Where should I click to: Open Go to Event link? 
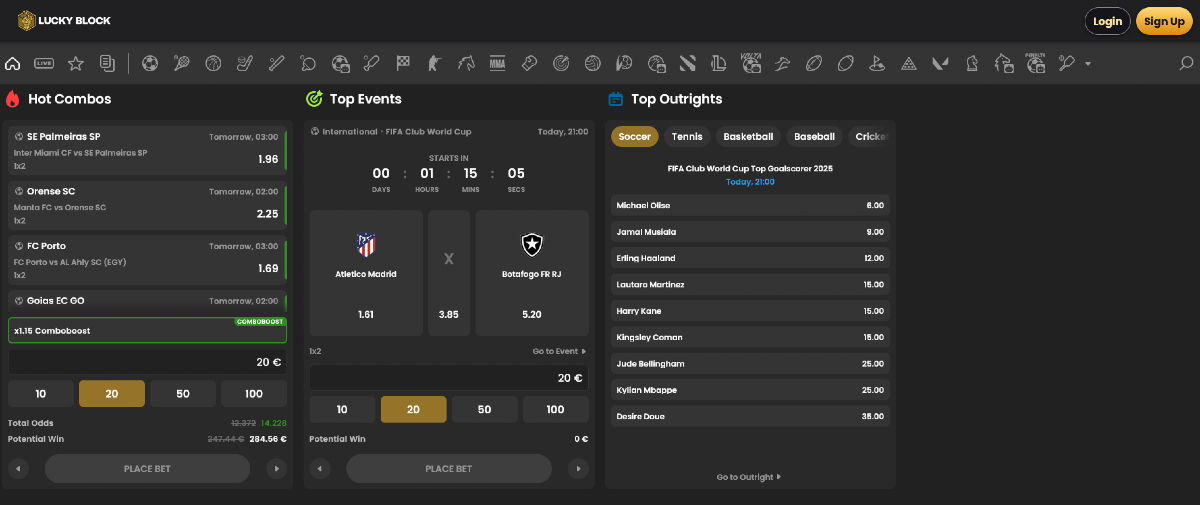pyautogui.click(x=559, y=352)
